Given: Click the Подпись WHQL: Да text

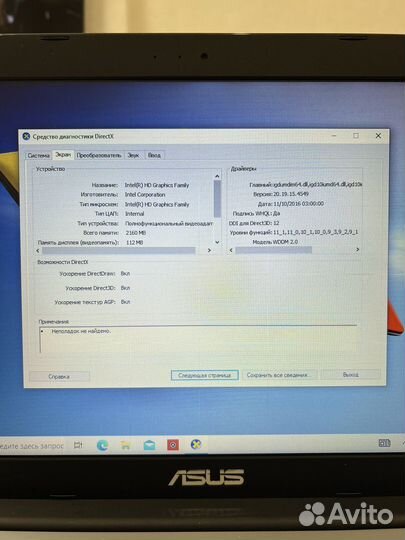Looking at the screenshot, I should (x=256, y=214).
